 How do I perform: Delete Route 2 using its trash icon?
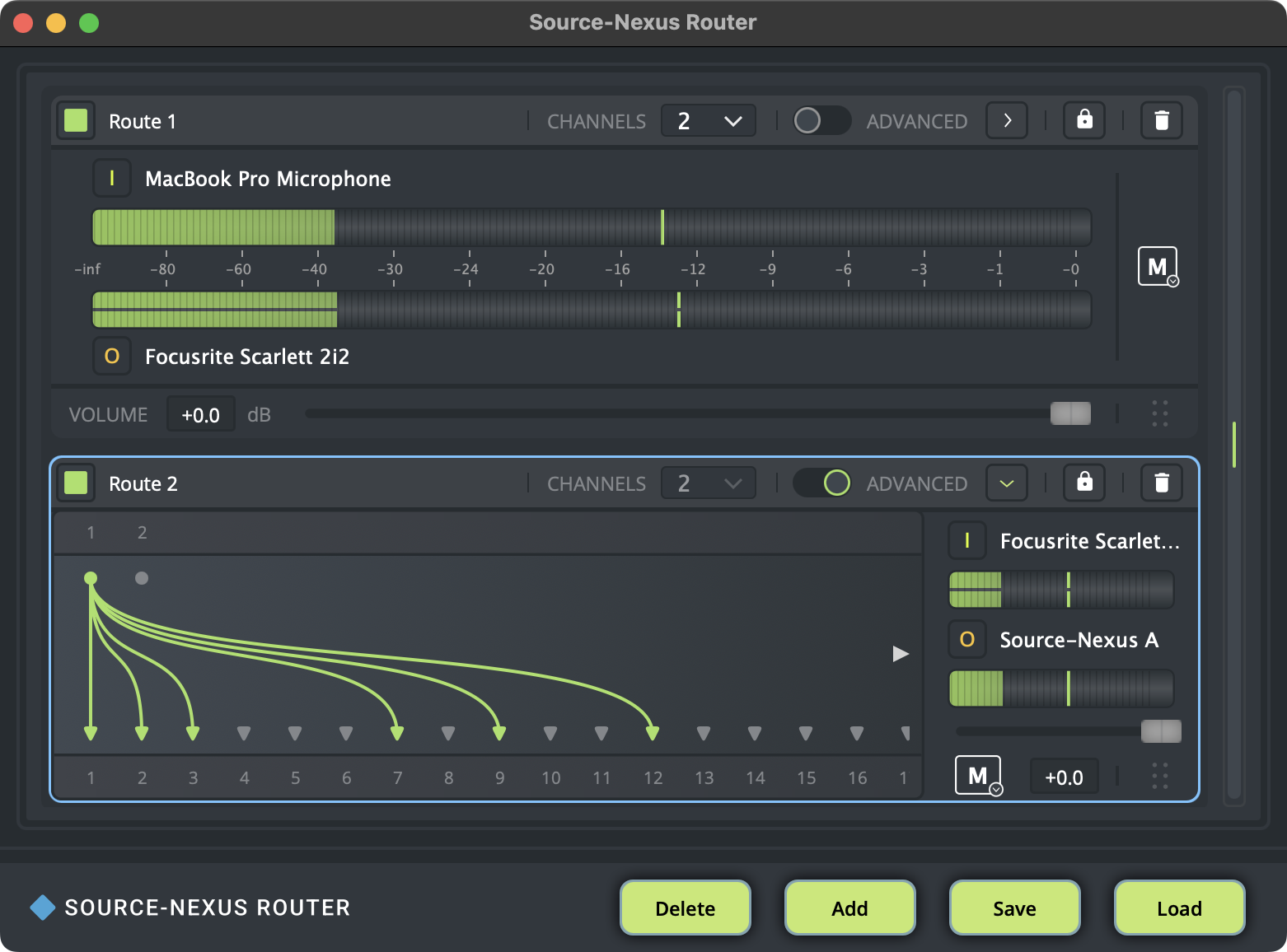pos(1162,483)
